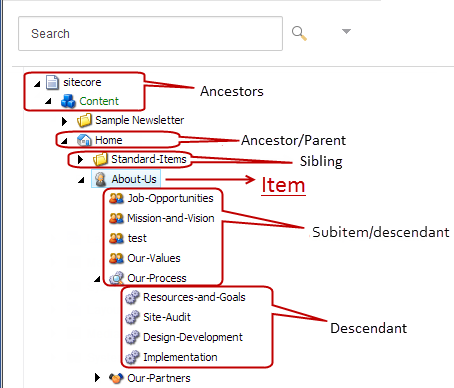Expand the Our-Partners node
454x388 pixels.
97,378
